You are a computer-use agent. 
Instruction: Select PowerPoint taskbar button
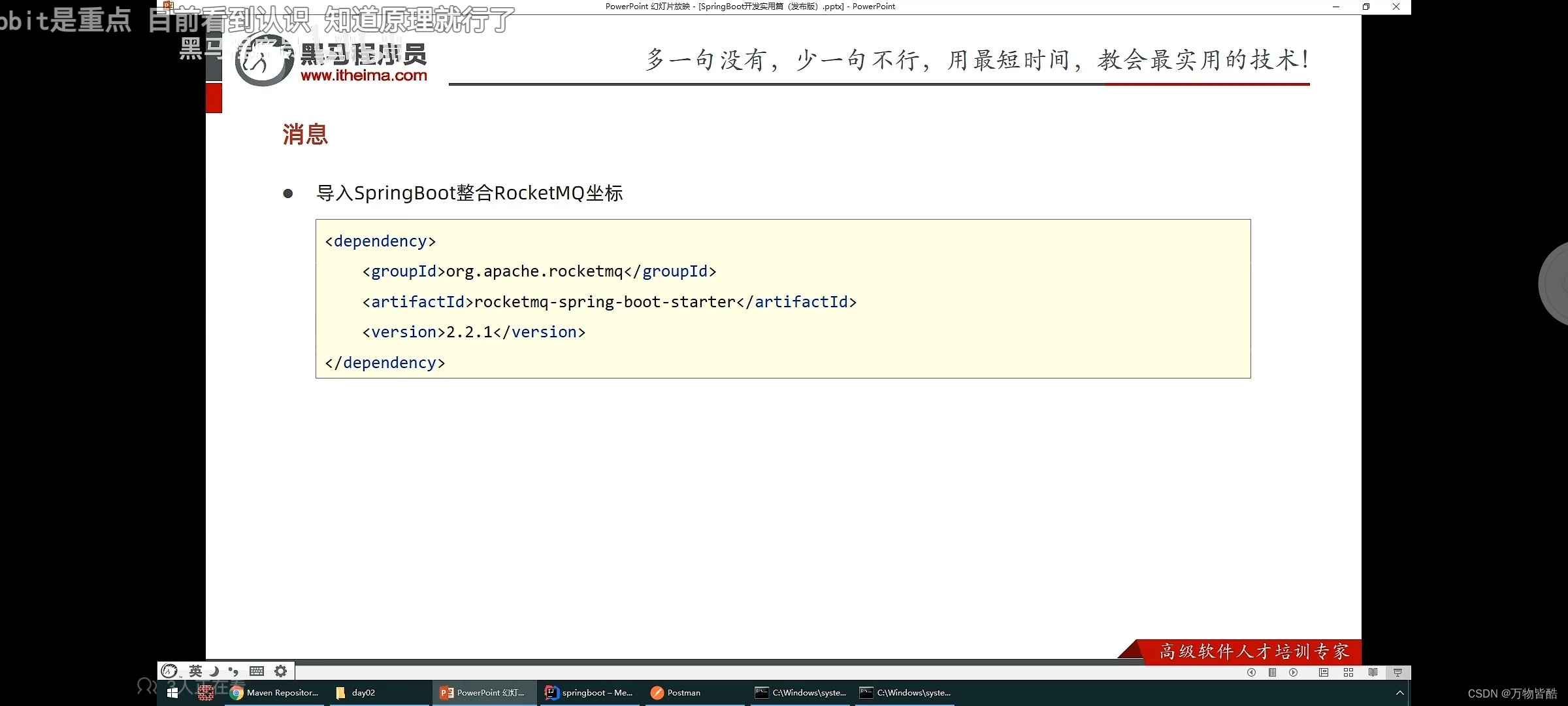pos(483,693)
